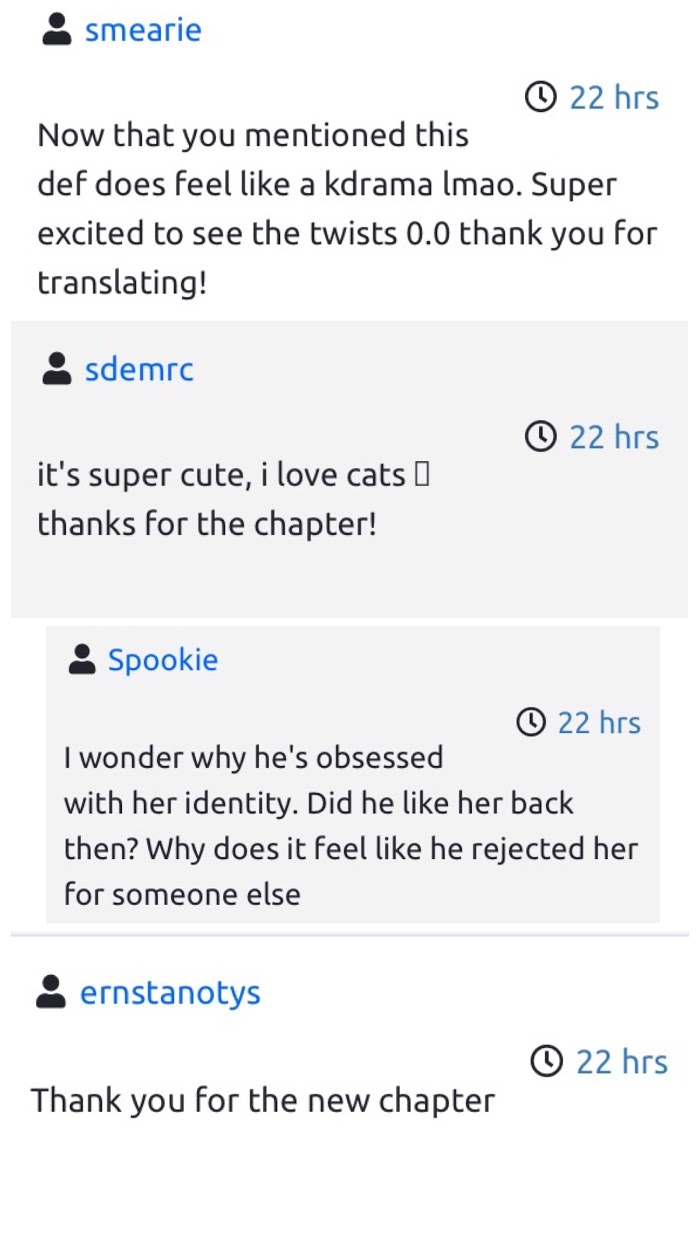Click the clock icon on ernstanotys's comment
The image size is (700, 1244).
(x=546, y=1061)
